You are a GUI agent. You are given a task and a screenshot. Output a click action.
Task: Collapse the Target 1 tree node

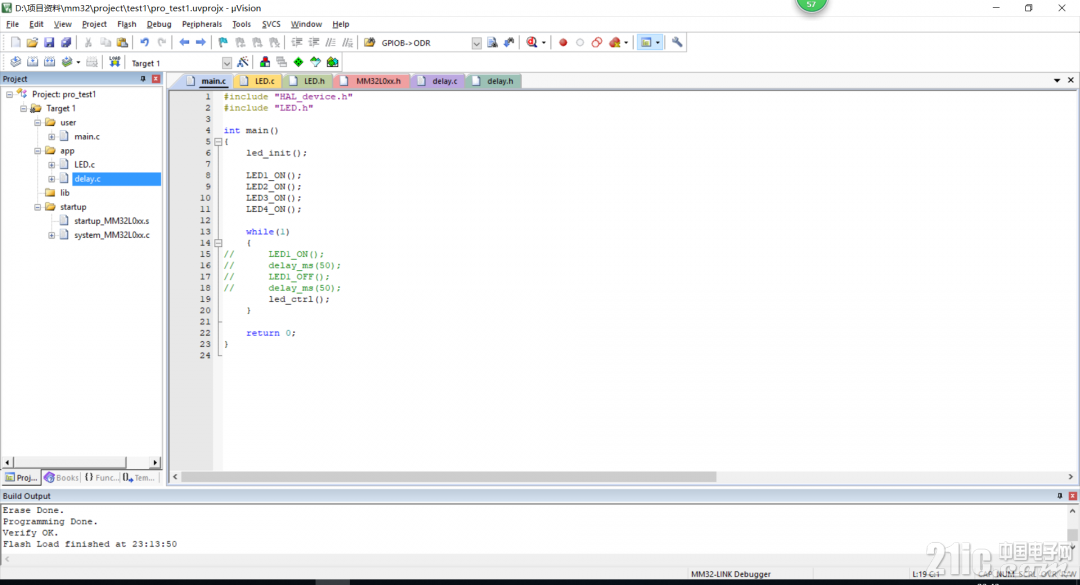point(23,109)
